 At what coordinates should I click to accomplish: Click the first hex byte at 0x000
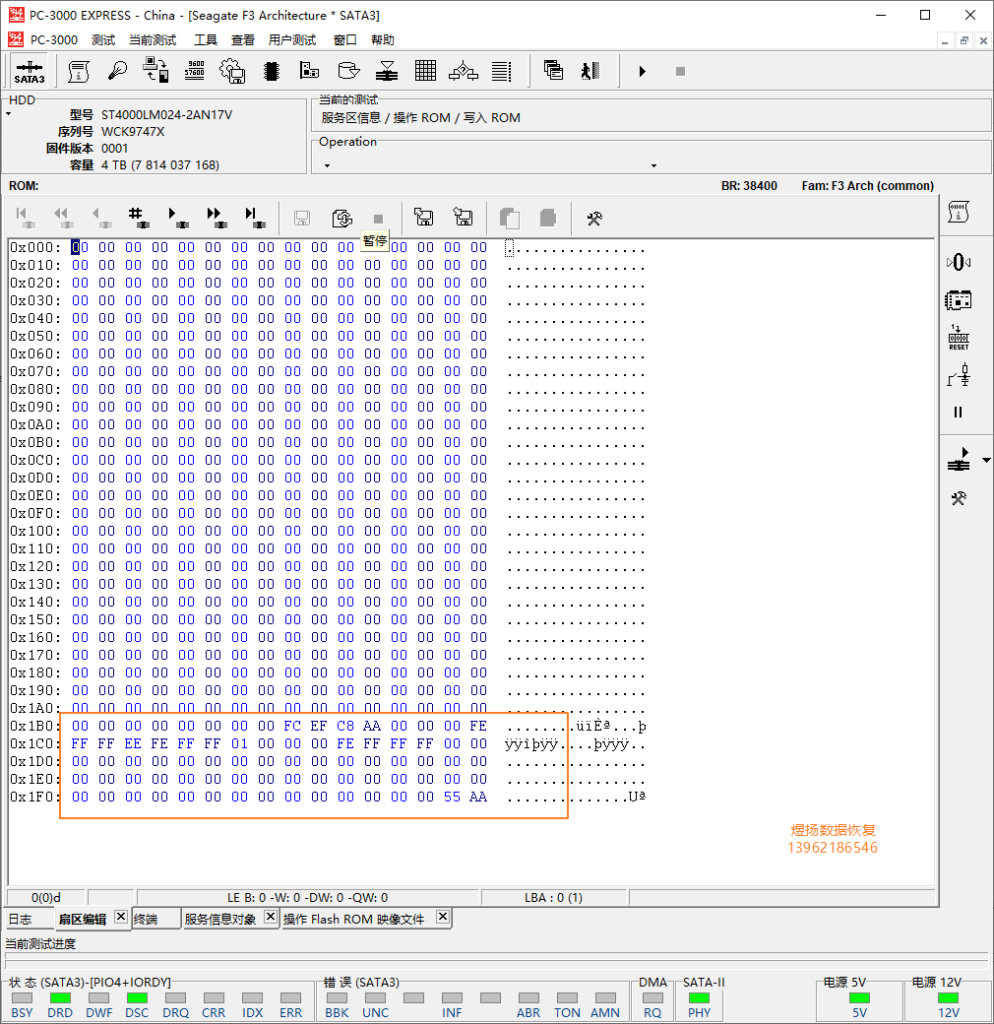[80, 248]
